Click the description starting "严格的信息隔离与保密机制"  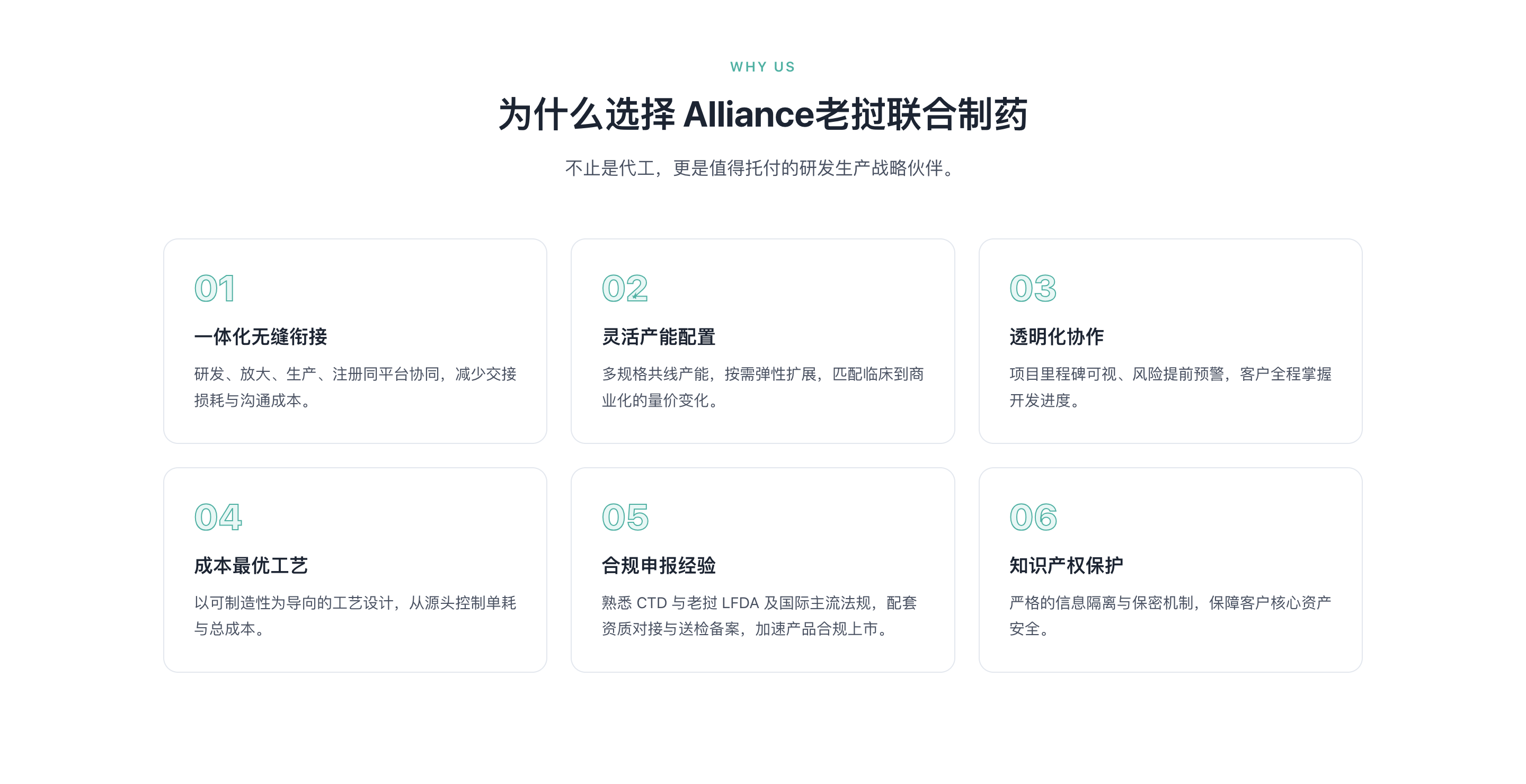[x=1170, y=616]
